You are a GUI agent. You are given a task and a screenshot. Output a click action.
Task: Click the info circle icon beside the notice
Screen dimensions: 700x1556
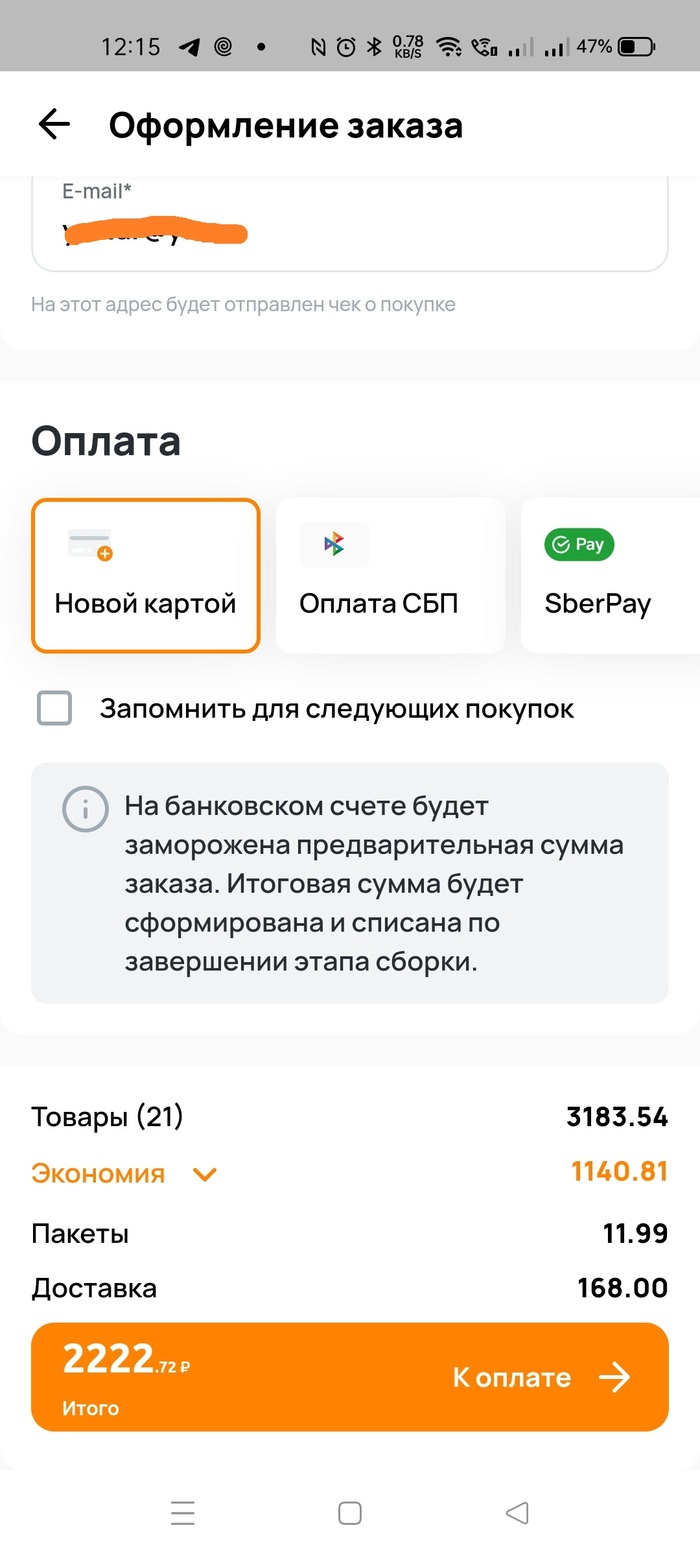[x=85, y=810]
